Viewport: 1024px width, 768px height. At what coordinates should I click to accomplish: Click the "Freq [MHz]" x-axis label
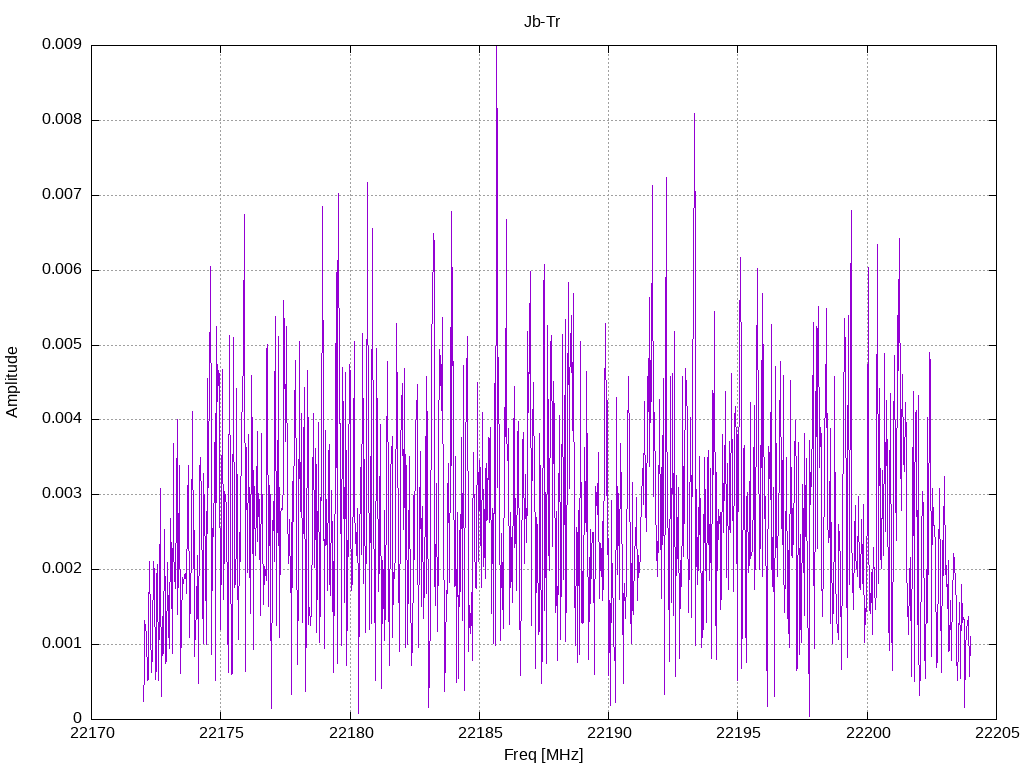(x=543, y=754)
